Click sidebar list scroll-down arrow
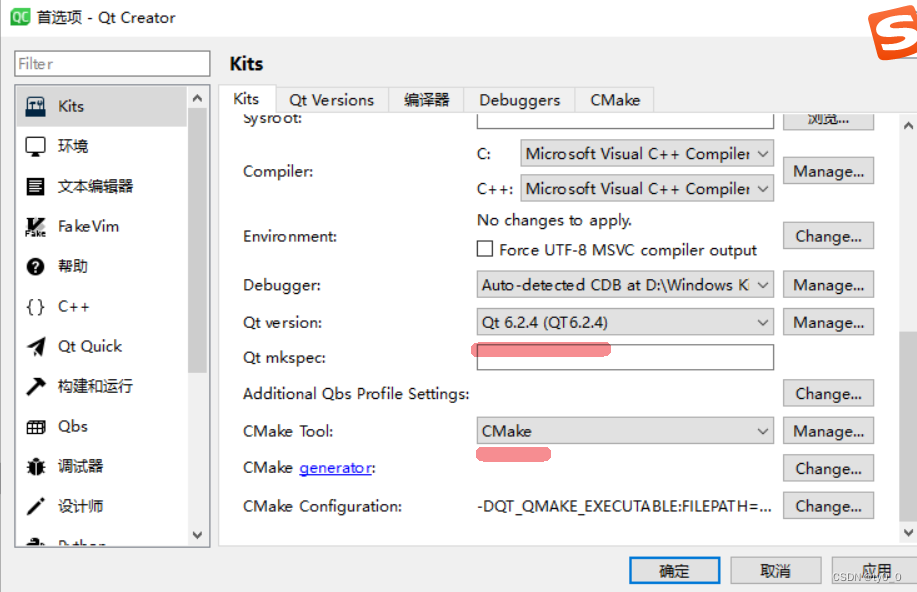The height and width of the screenshot is (592, 917). (198, 535)
